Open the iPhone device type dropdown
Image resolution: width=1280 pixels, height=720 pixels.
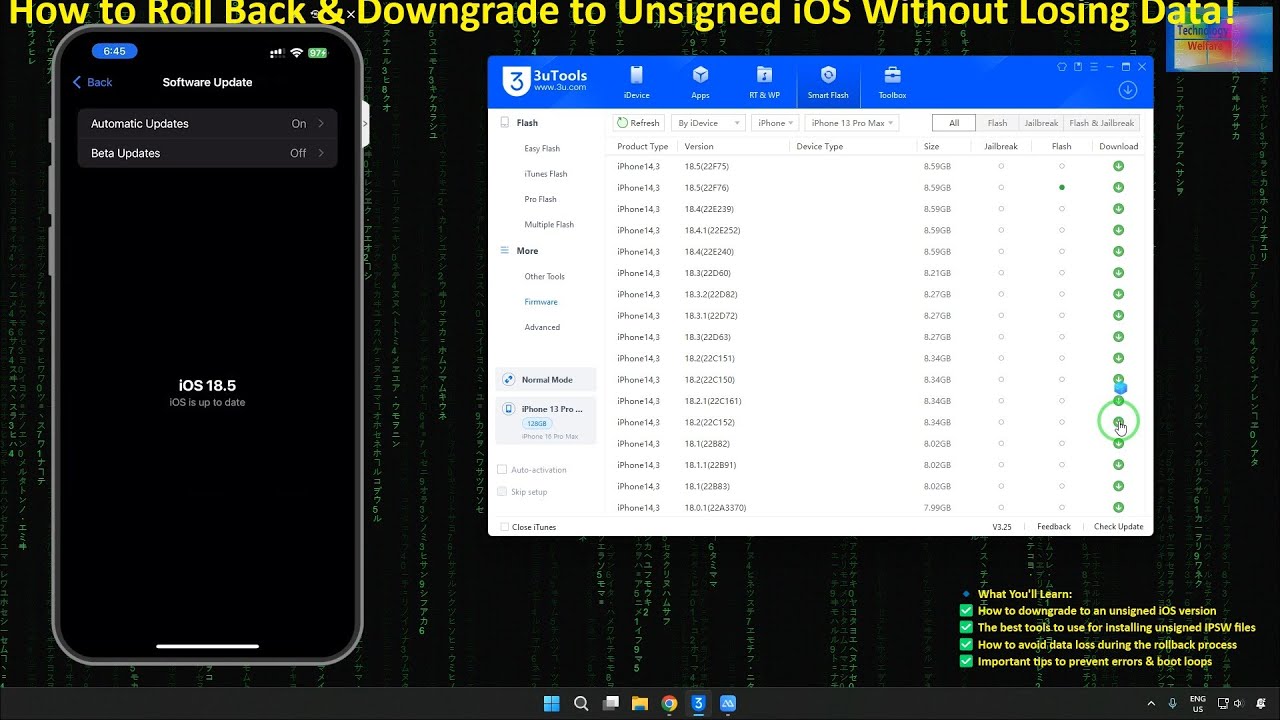coord(774,123)
